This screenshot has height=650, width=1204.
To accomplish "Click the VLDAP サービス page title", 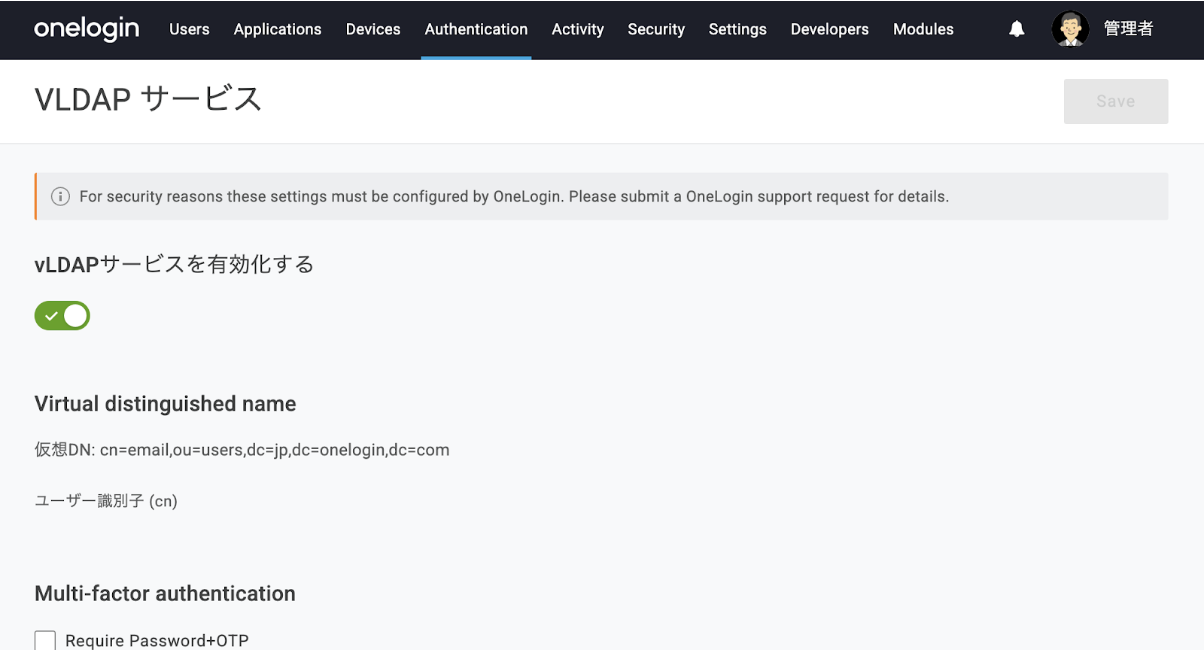I will click(x=148, y=100).
